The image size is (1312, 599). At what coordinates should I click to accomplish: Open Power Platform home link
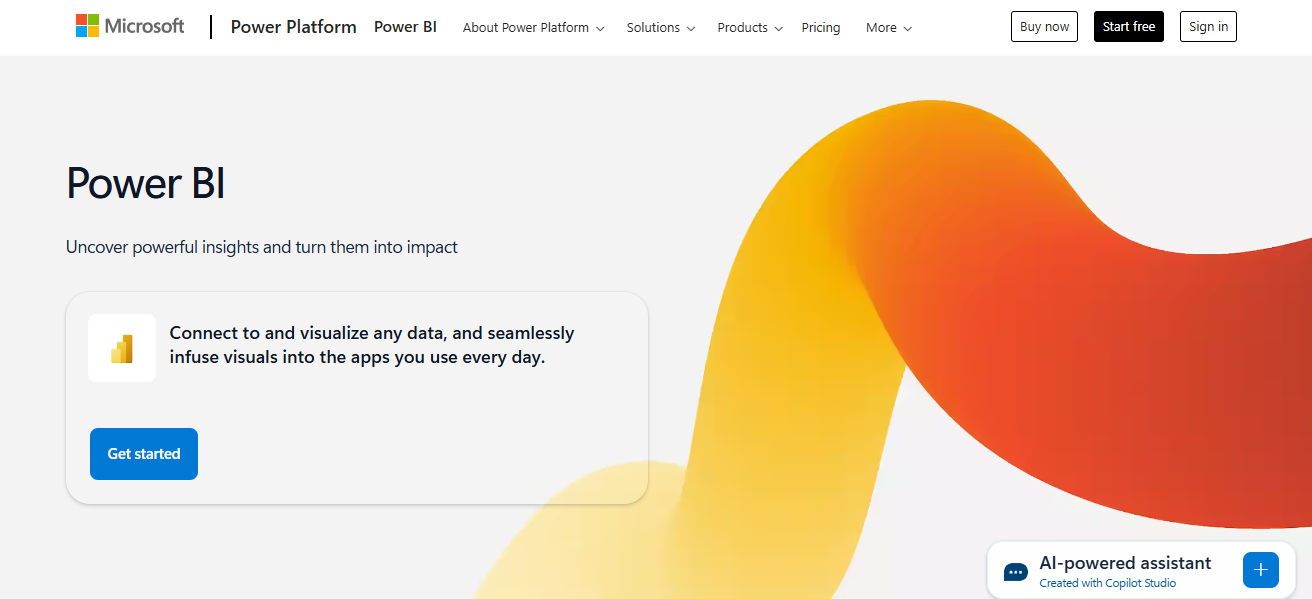pos(293,27)
